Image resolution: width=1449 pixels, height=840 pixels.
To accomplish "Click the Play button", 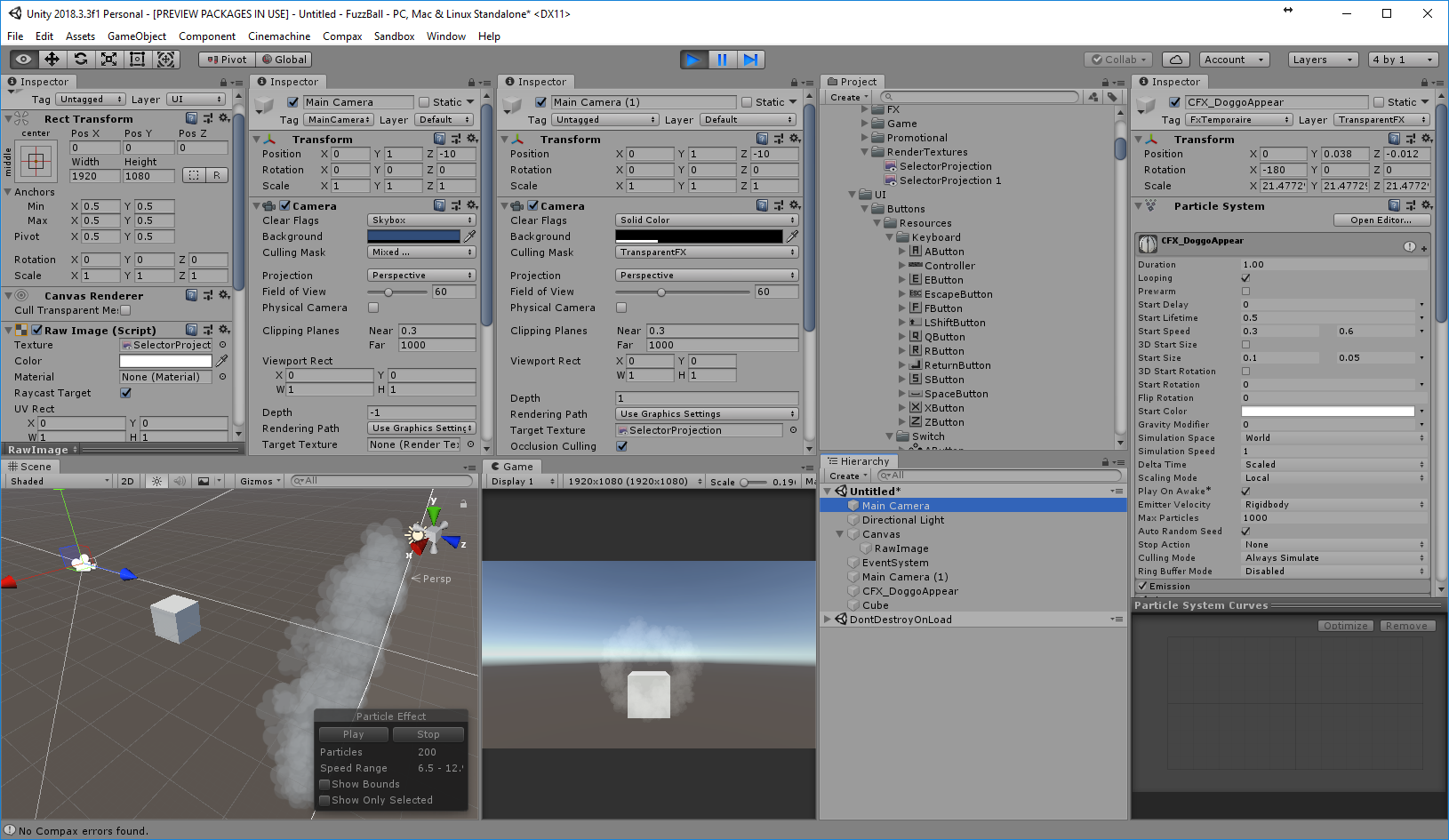I will 693,60.
